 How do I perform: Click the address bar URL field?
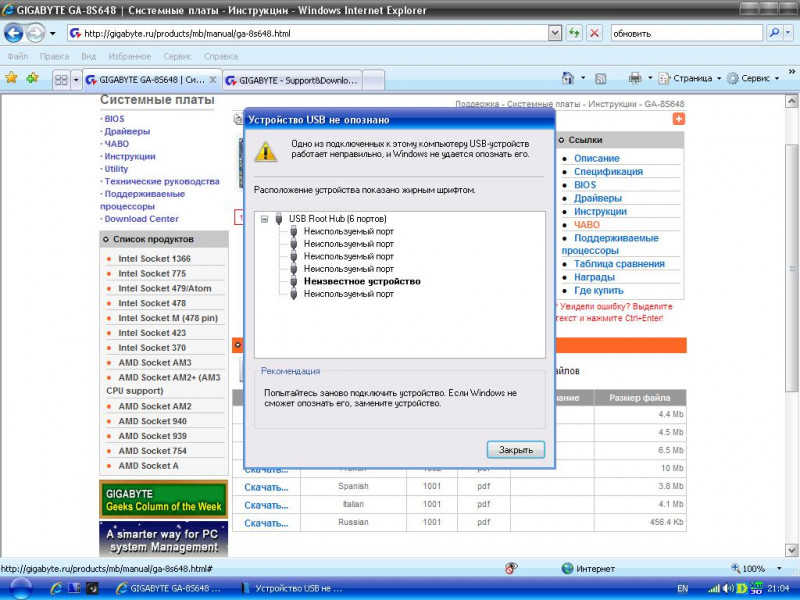(308, 34)
